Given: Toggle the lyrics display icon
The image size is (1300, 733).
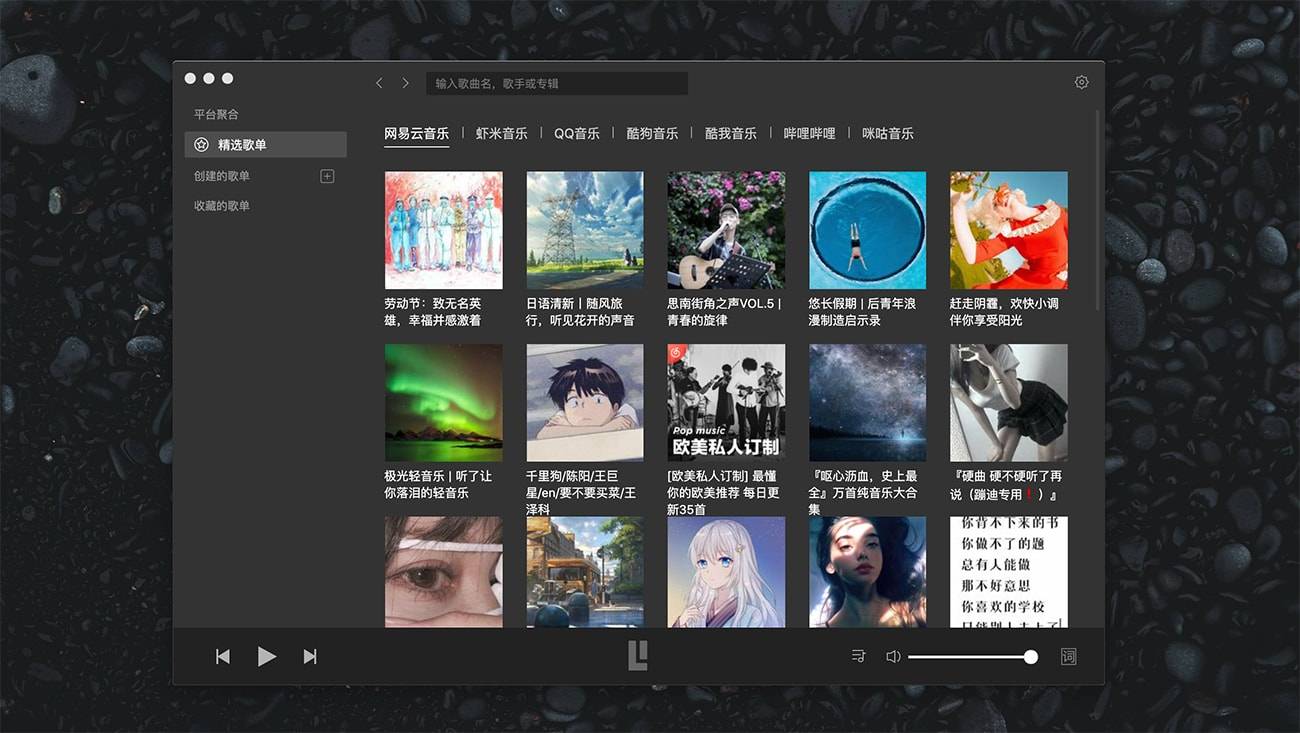Looking at the screenshot, I should 1069,656.
